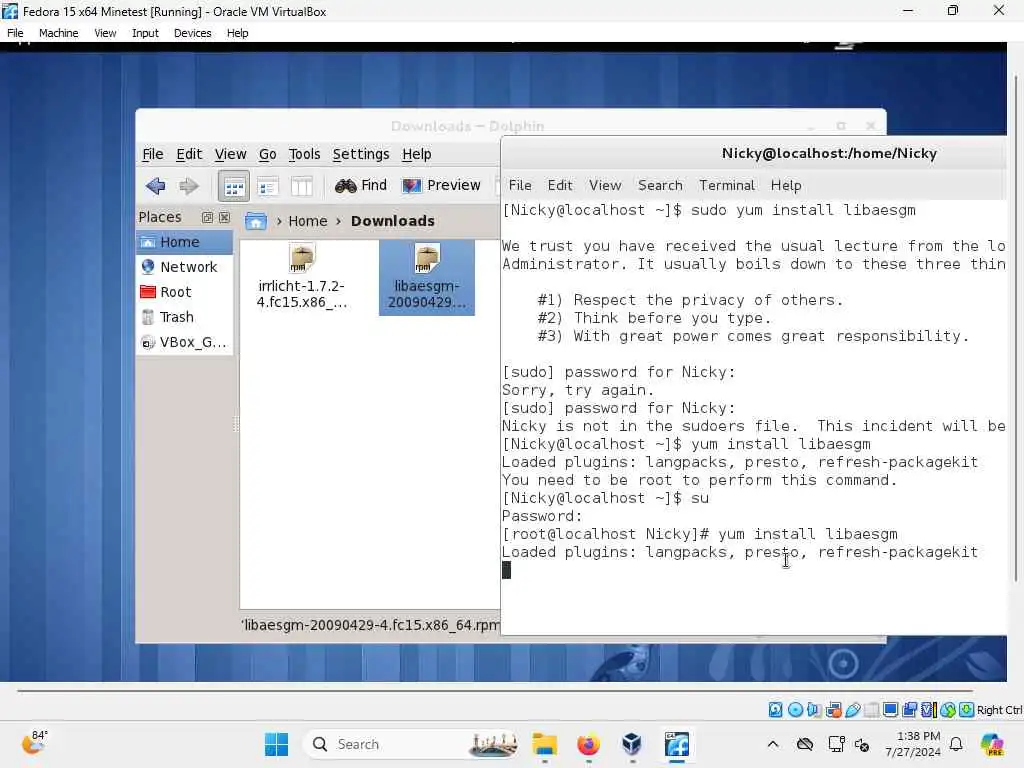Open the terminal's Edit menu
Viewport: 1024px width, 768px height.
(560, 185)
